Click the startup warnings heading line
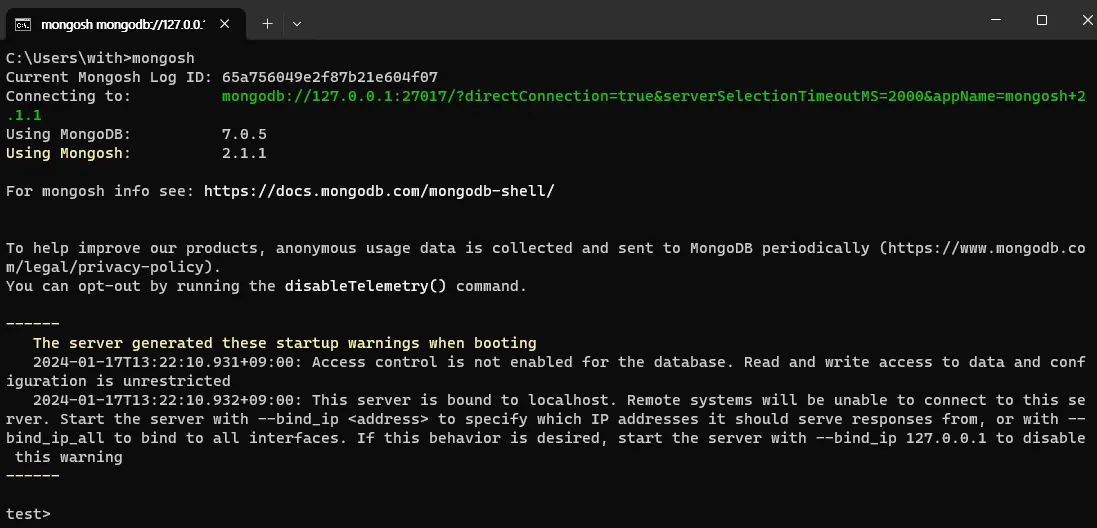Viewport: 1097px width, 528px height. click(x=284, y=343)
